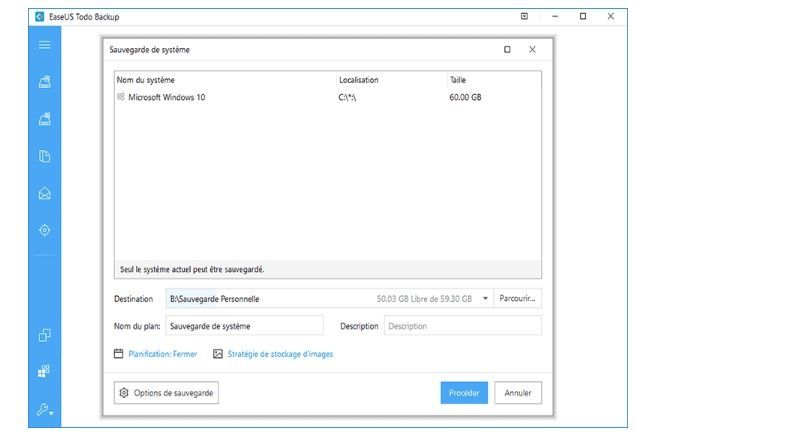The image size is (790, 435).
Task: Sort by Taille column header
Action: [457, 80]
